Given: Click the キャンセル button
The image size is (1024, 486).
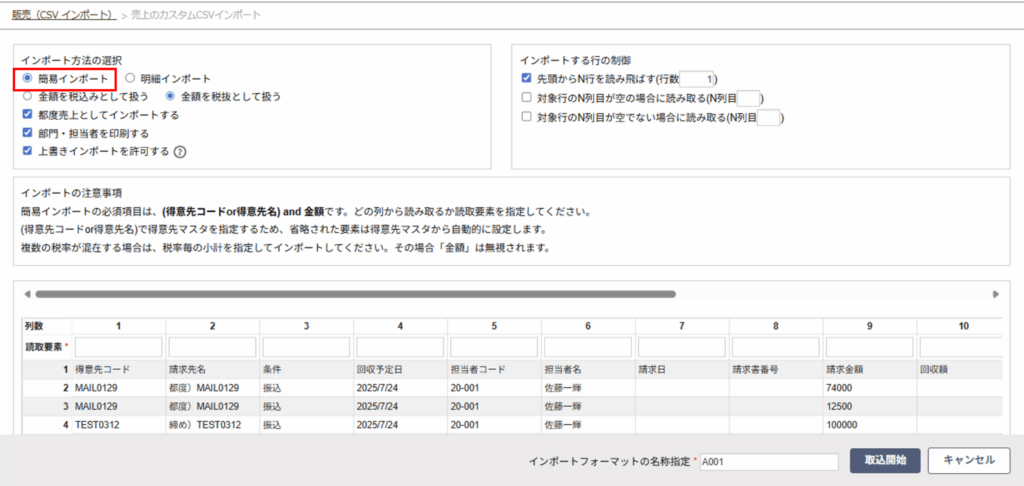Looking at the screenshot, I should click(x=969, y=460).
